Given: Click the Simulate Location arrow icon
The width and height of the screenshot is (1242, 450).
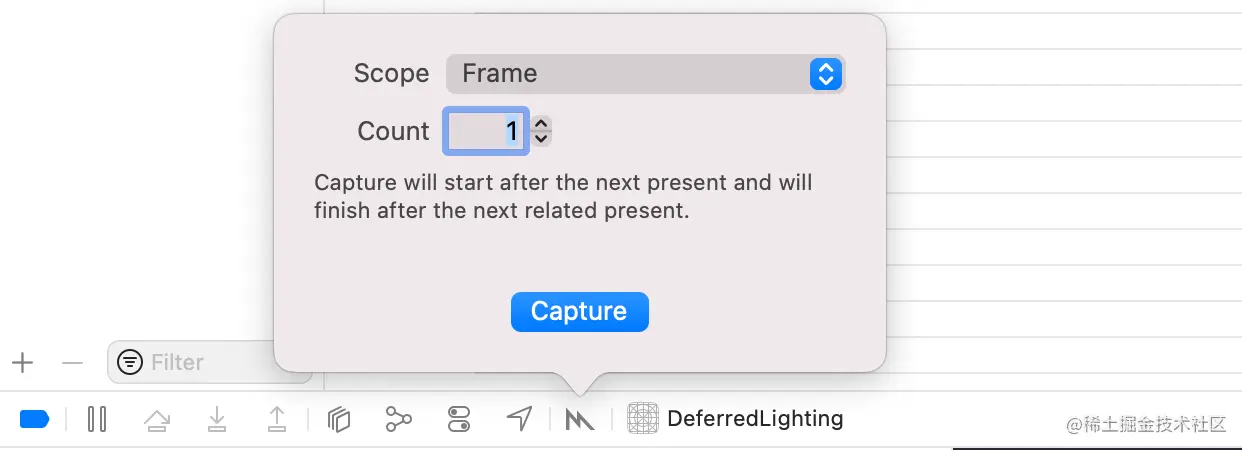Looking at the screenshot, I should [x=519, y=419].
